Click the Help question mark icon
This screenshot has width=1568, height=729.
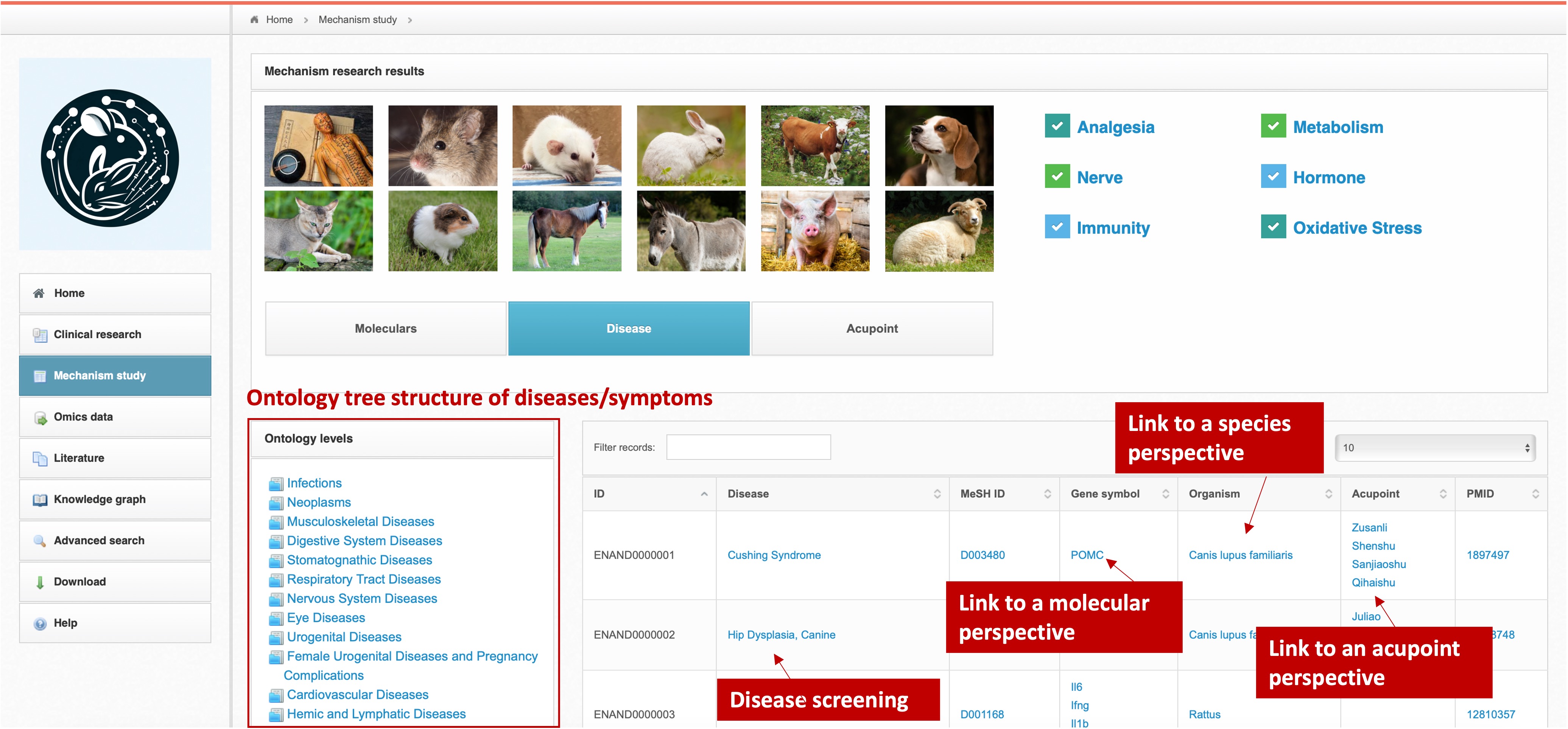[x=40, y=624]
